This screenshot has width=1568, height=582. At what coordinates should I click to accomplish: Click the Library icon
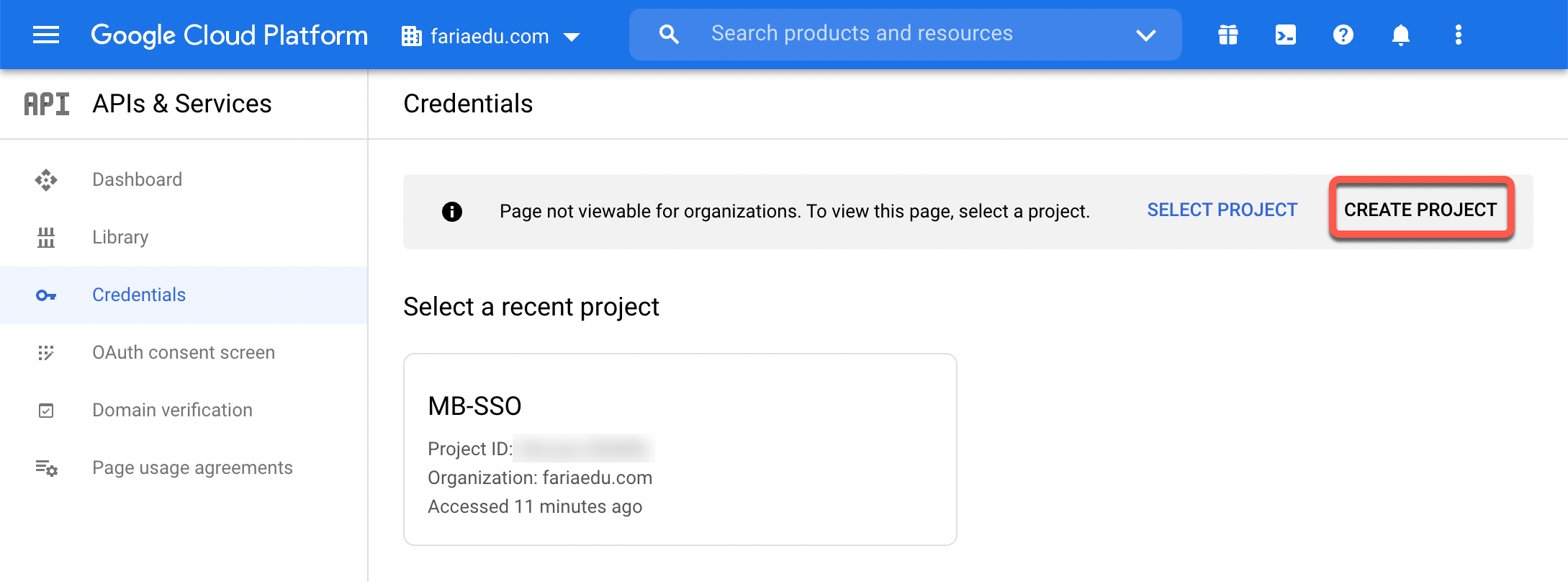[x=46, y=237]
